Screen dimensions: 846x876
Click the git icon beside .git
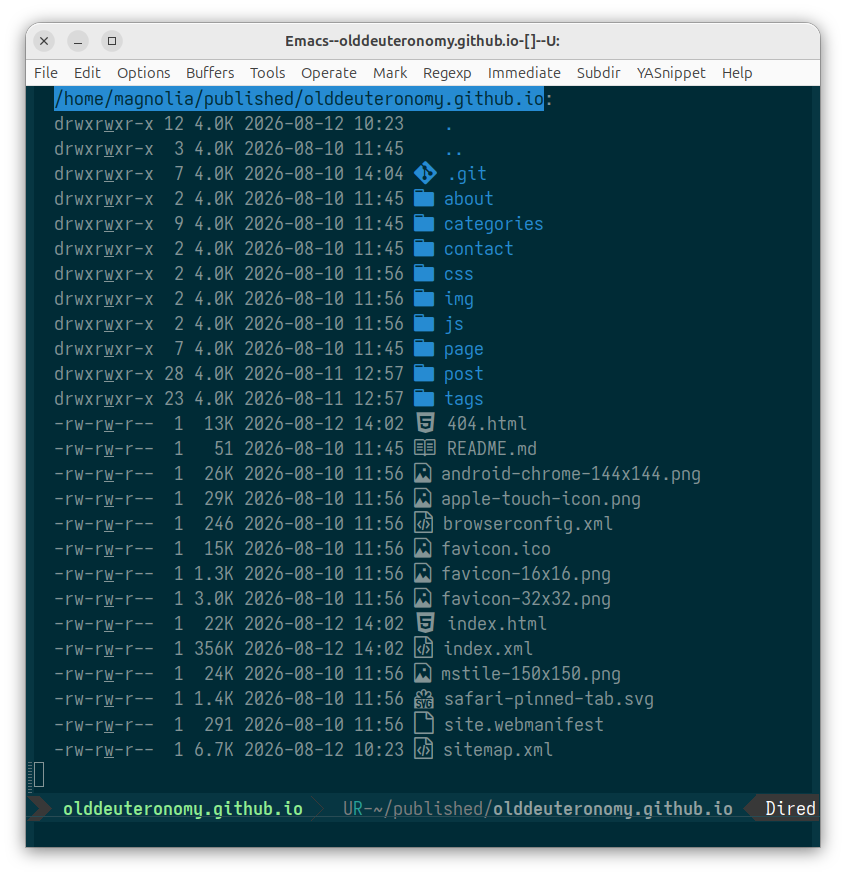pos(425,173)
